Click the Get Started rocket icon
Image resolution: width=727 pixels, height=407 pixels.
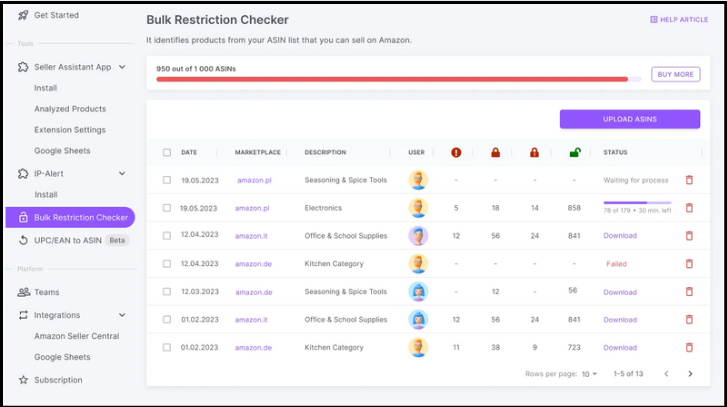23,15
